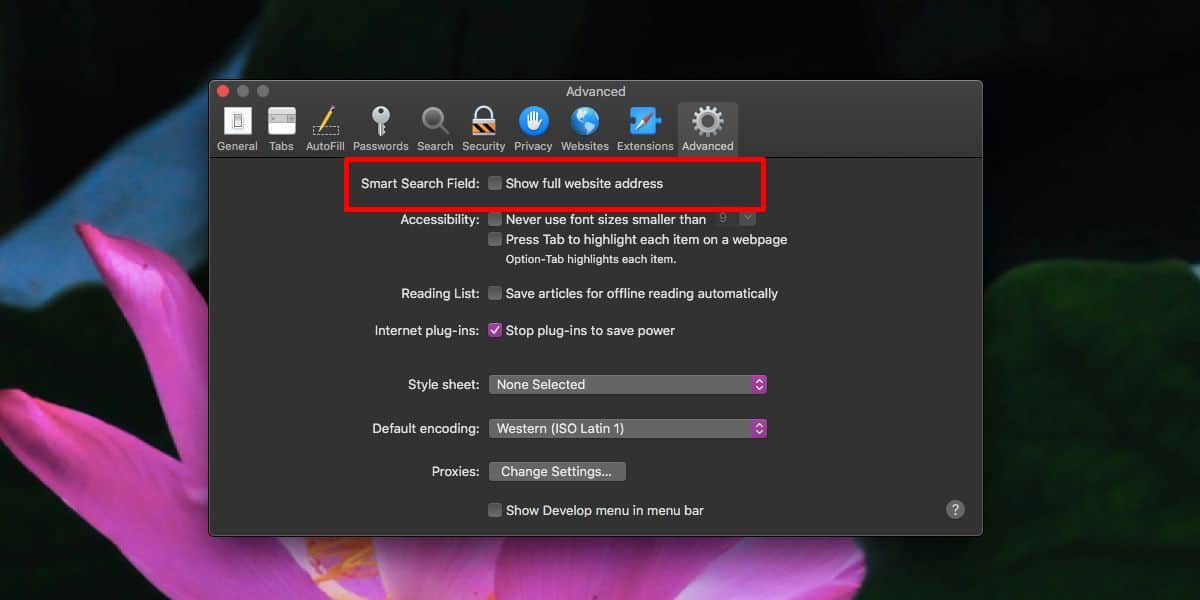1200x600 pixels.
Task: Enable Show Develop menu in menu bar
Action: [495, 510]
